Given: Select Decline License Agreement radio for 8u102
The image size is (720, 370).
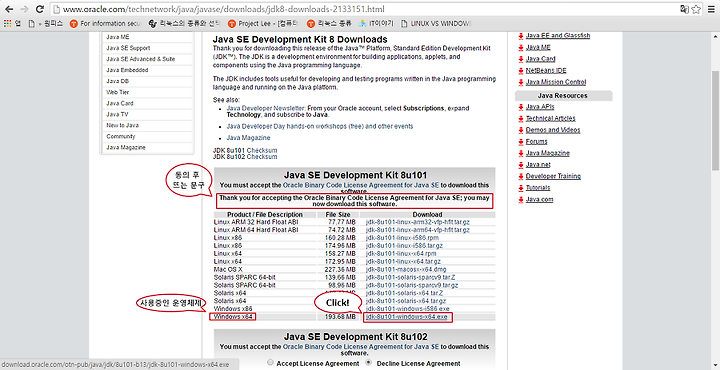Looking at the screenshot, I should pos(368,363).
